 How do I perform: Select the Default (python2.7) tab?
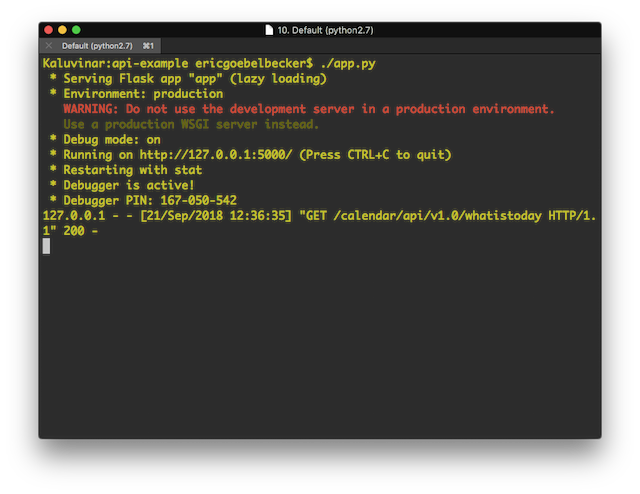point(100,46)
